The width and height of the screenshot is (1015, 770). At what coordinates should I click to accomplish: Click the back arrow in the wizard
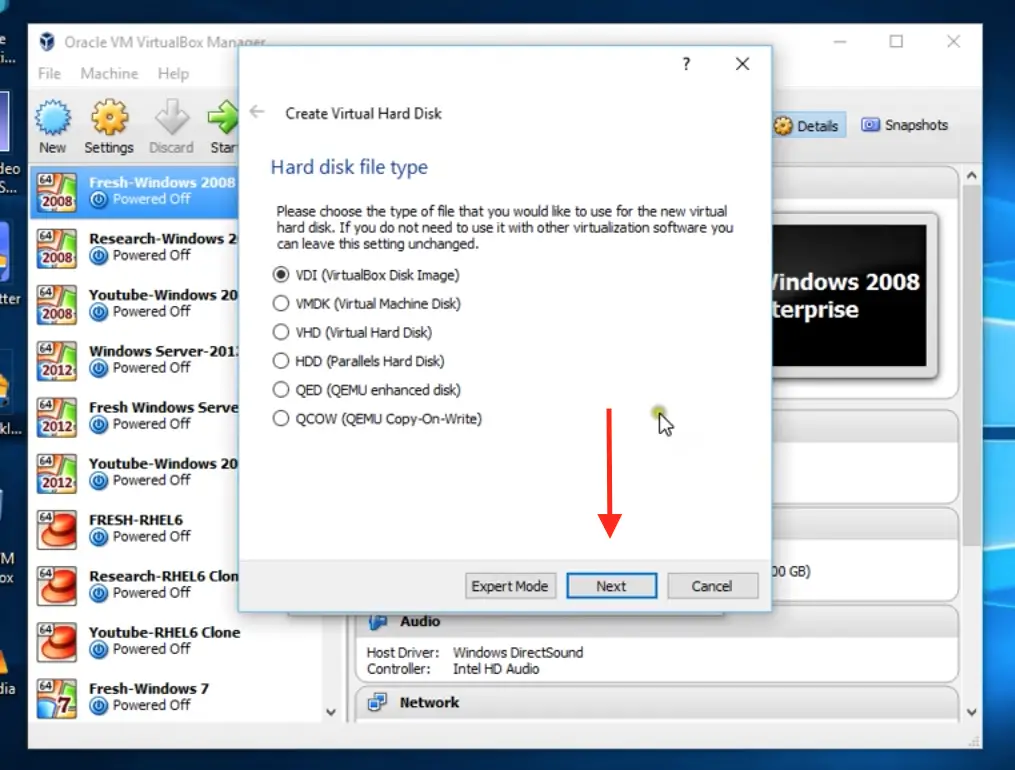[257, 112]
